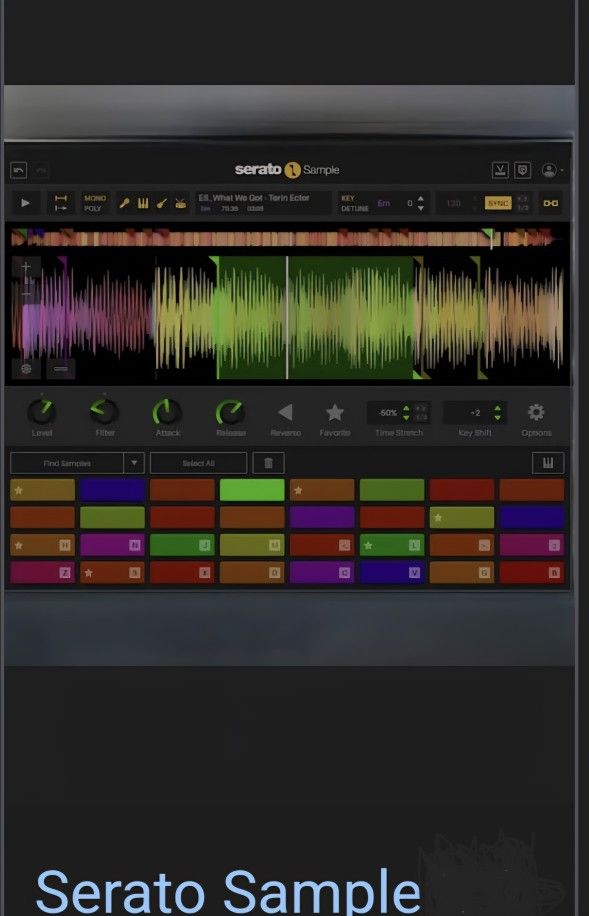Increase Time Stretch with green up arrow
The width and height of the screenshot is (589, 916).
(406, 408)
